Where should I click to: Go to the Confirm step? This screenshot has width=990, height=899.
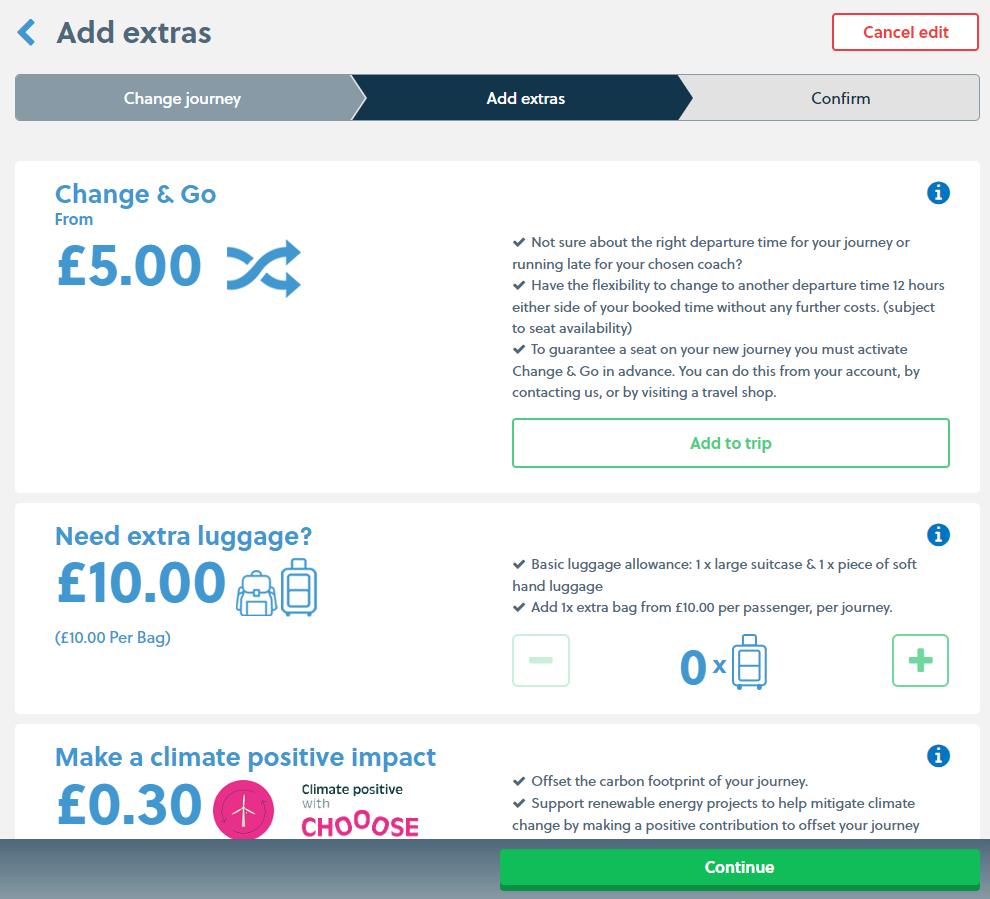point(840,97)
